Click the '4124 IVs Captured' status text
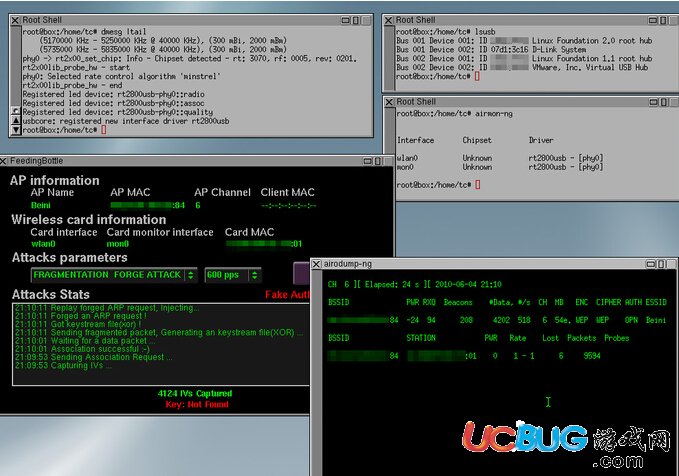The height and width of the screenshot is (476, 679). 195,394
